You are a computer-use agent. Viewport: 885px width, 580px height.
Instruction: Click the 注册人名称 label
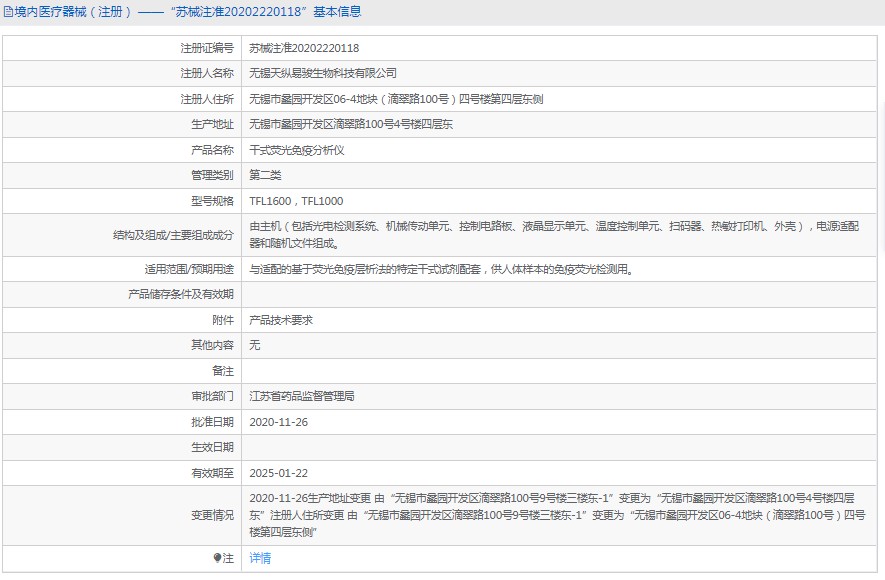(207, 73)
